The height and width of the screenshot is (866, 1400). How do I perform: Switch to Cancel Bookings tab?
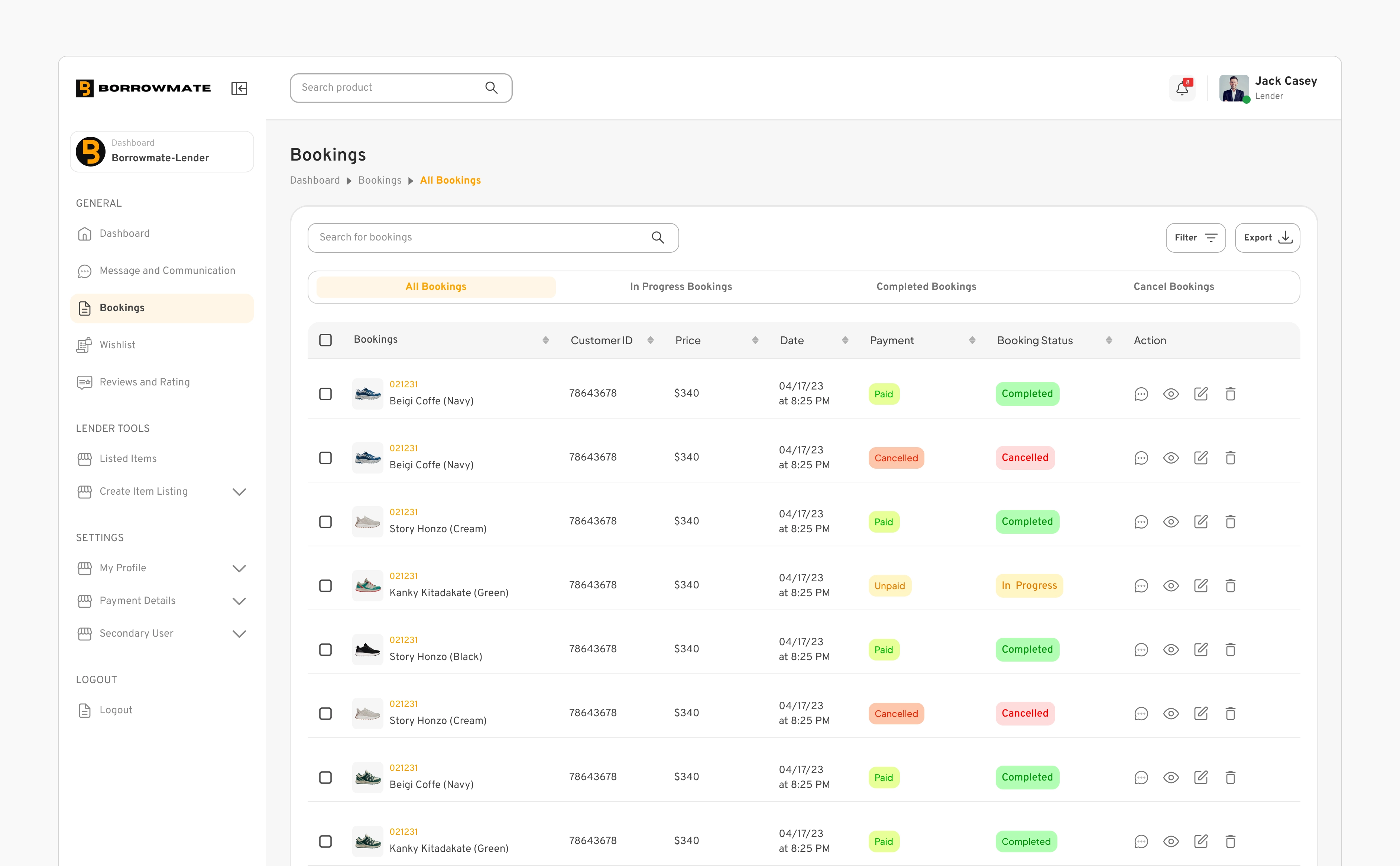(x=1174, y=287)
